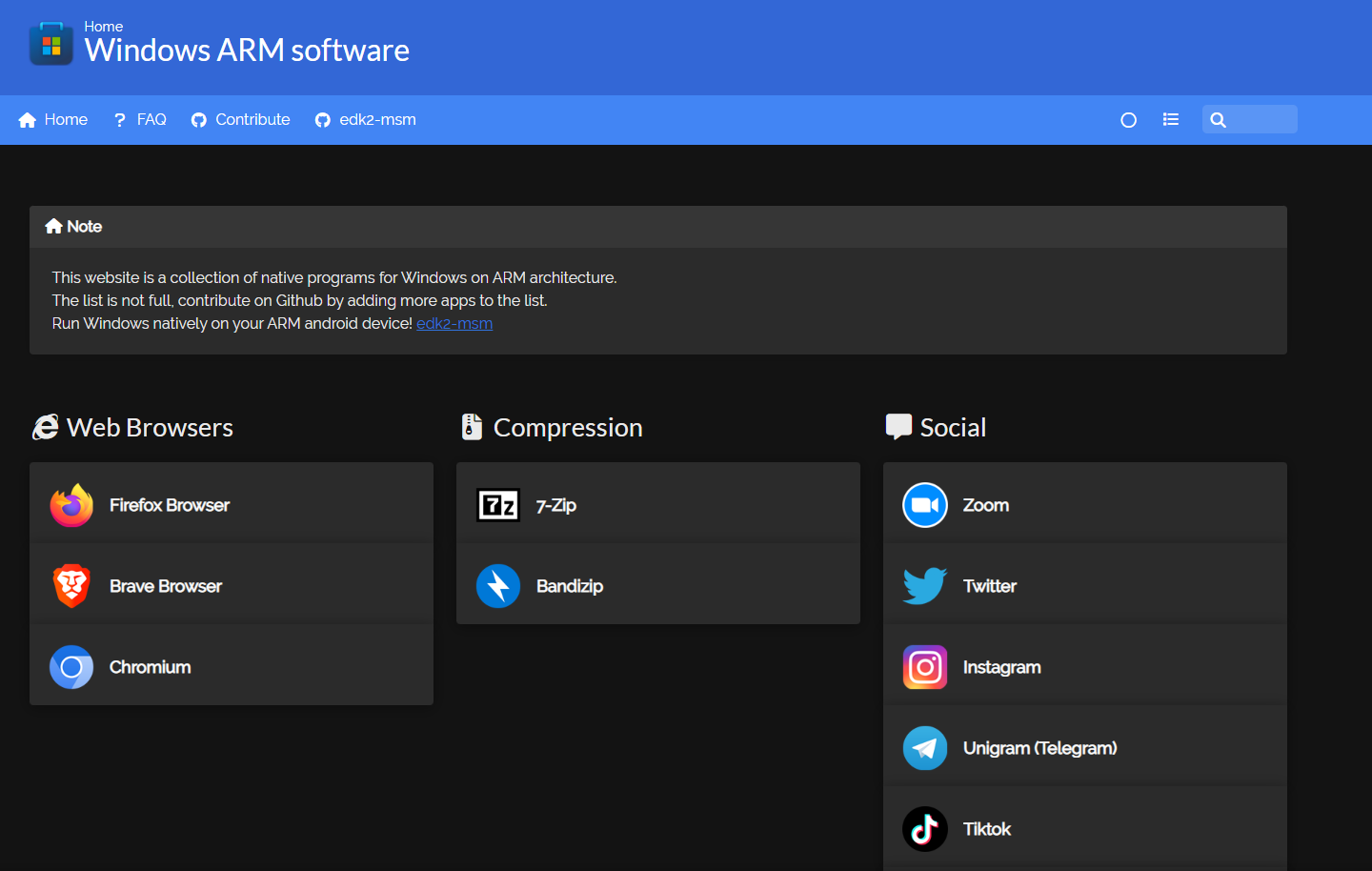Click the Web Browsers section heading
This screenshot has height=871, width=1372.
click(x=150, y=428)
